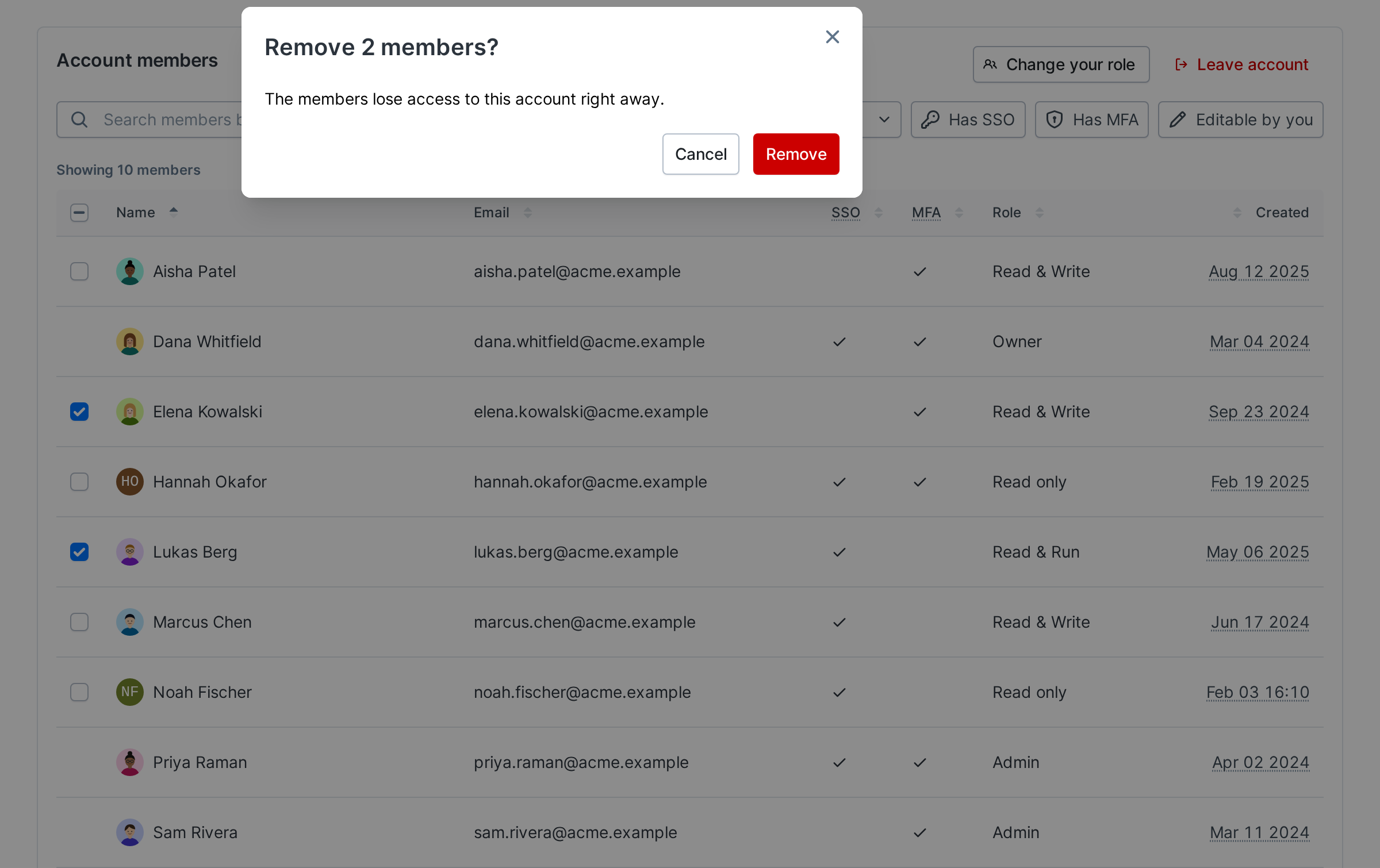This screenshot has height=868, width=1380.
Task: Confirm with the red Remove button
Action: point(796,154)
